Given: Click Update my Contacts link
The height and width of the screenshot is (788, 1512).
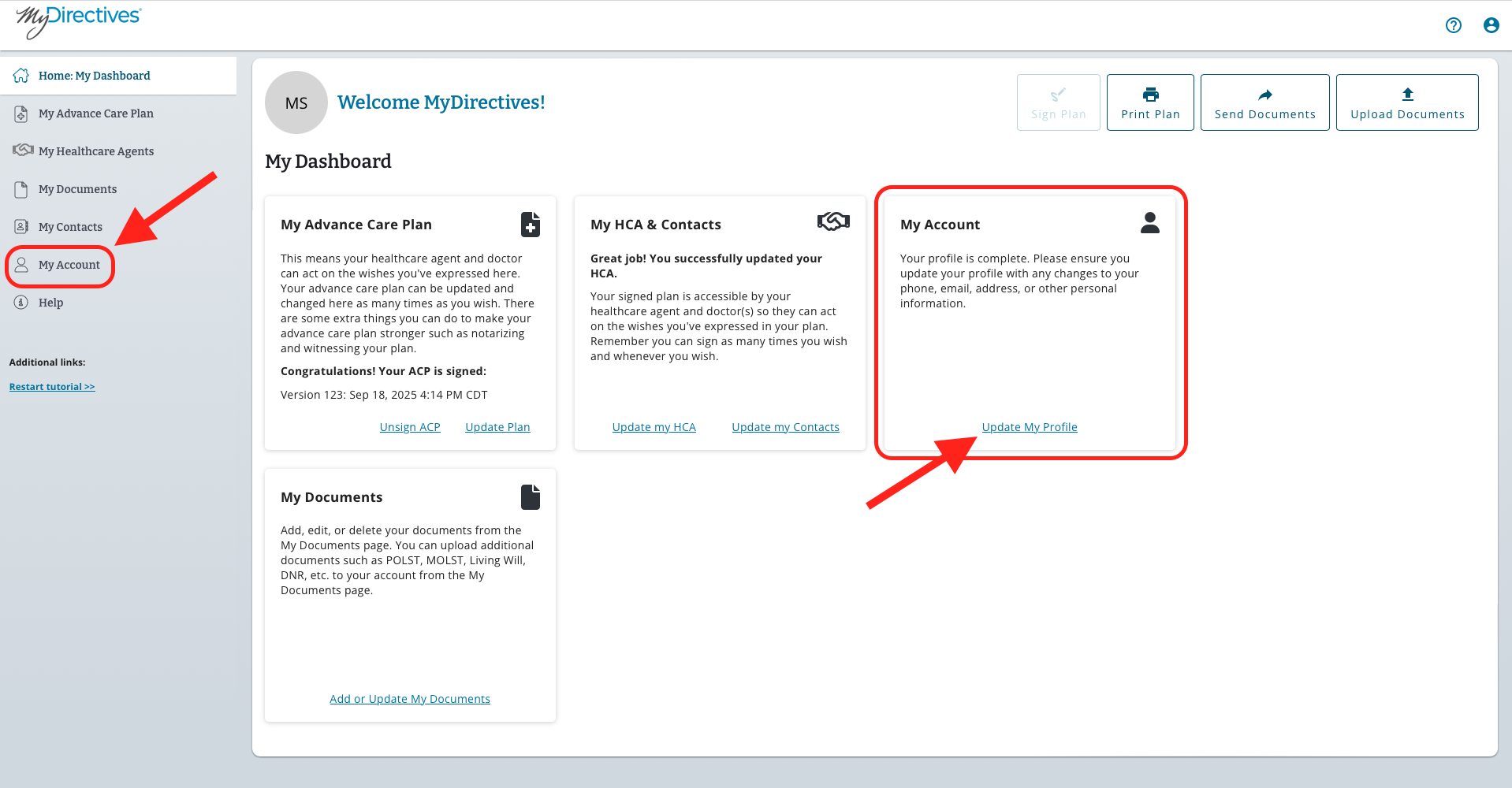Looking at the screenshot, I should point(786,427).
